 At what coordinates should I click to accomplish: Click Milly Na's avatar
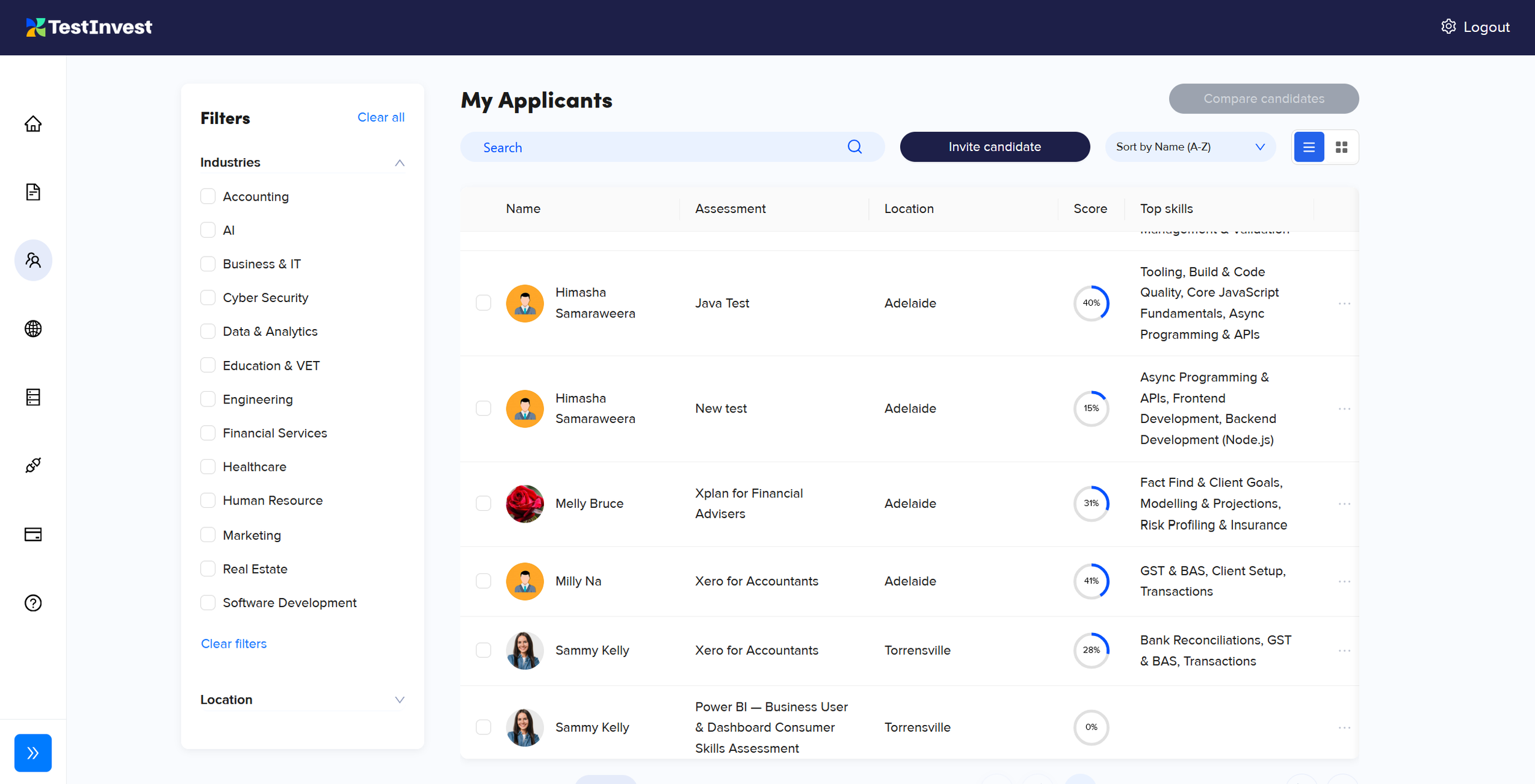tap(525, 581)
